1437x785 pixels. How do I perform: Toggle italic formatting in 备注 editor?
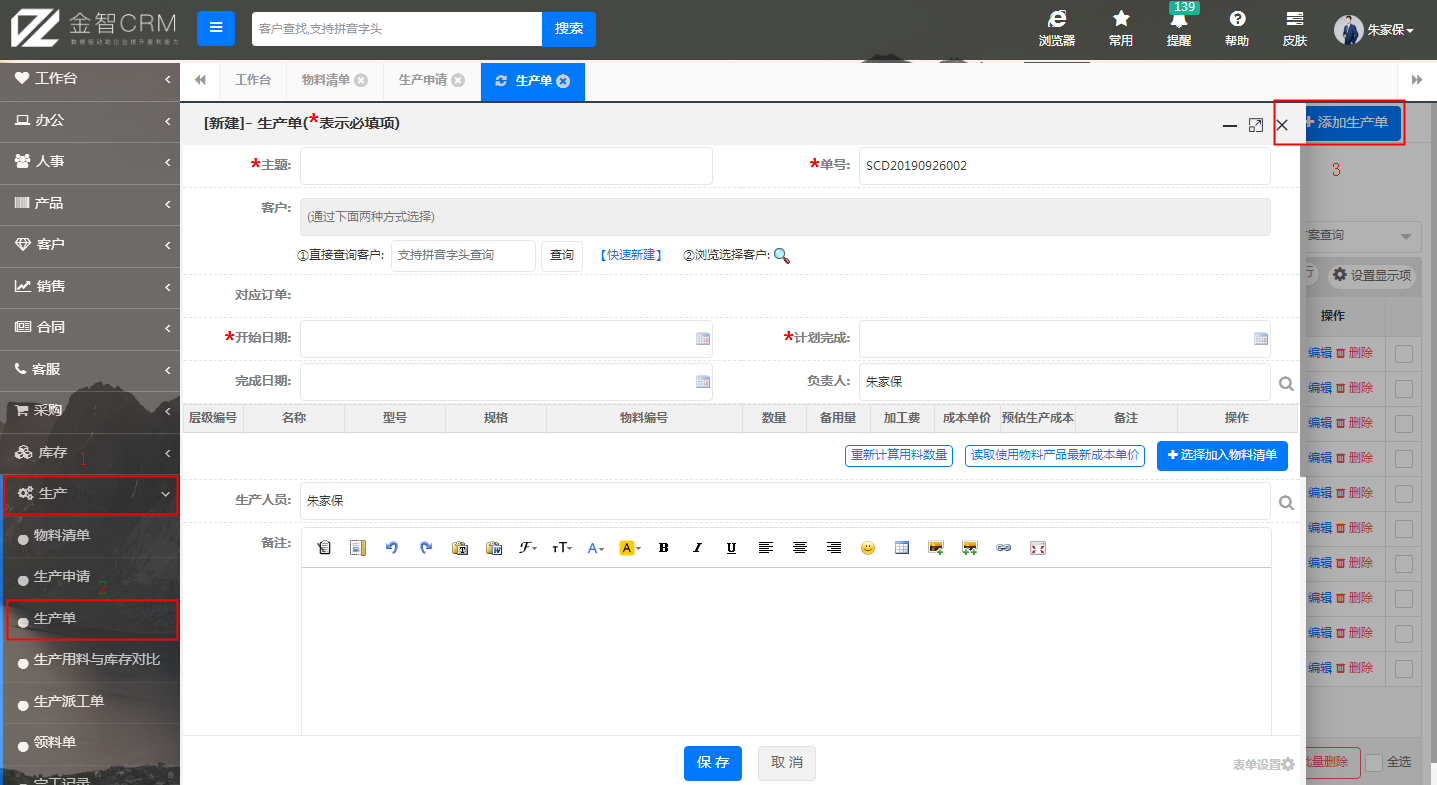tap(698, 548)
